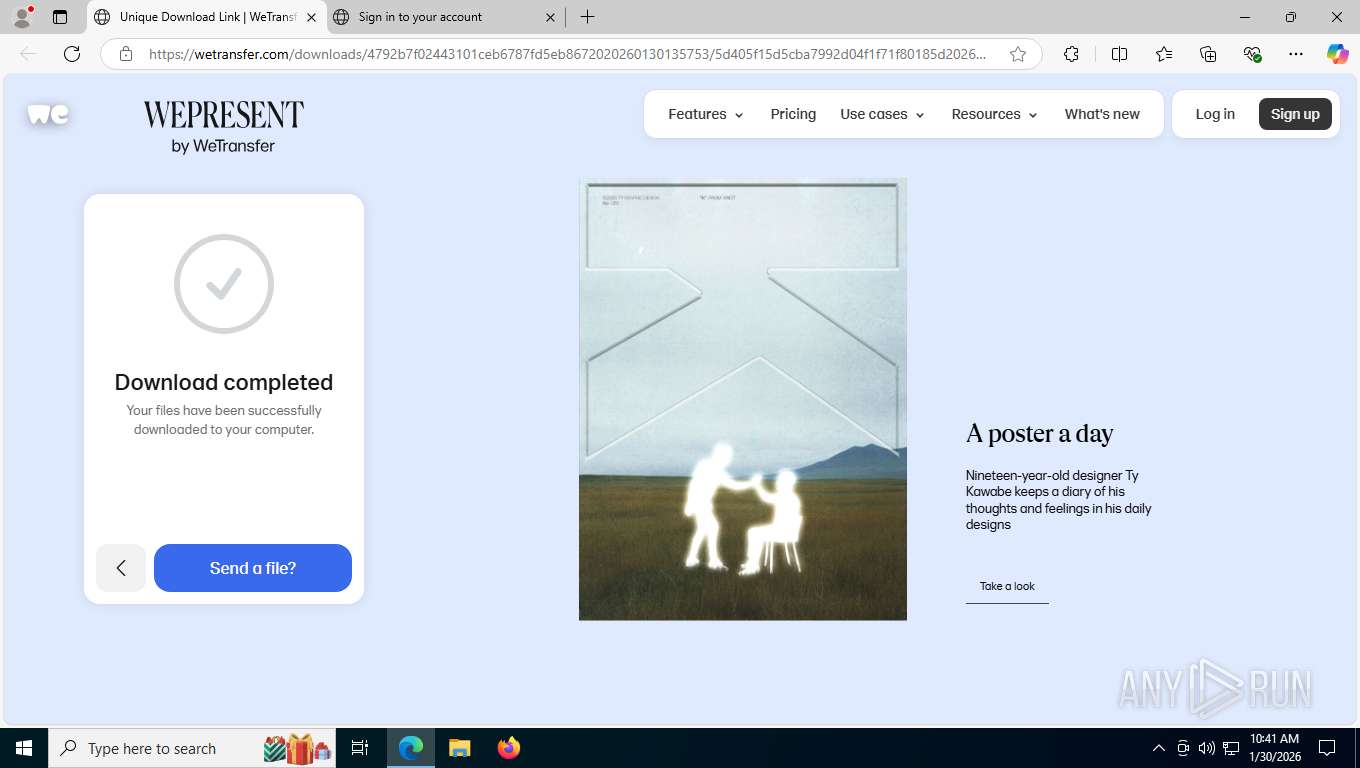View site information lock icon
Image resolution: width=1360 pixels, height=768 pixels.
tap(126, 54)
